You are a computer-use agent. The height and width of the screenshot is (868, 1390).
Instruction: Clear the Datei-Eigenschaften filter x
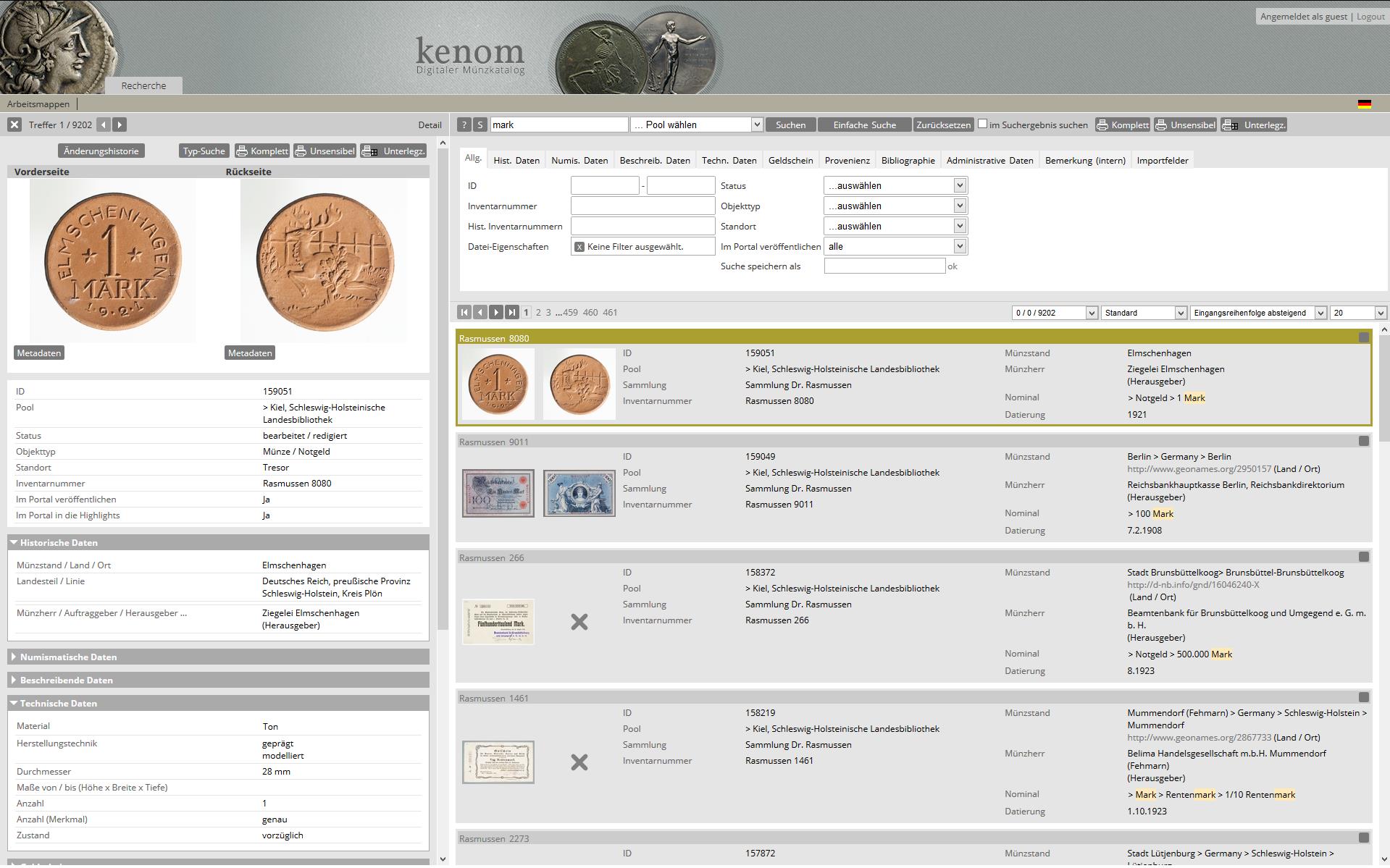tap(579, 247)
